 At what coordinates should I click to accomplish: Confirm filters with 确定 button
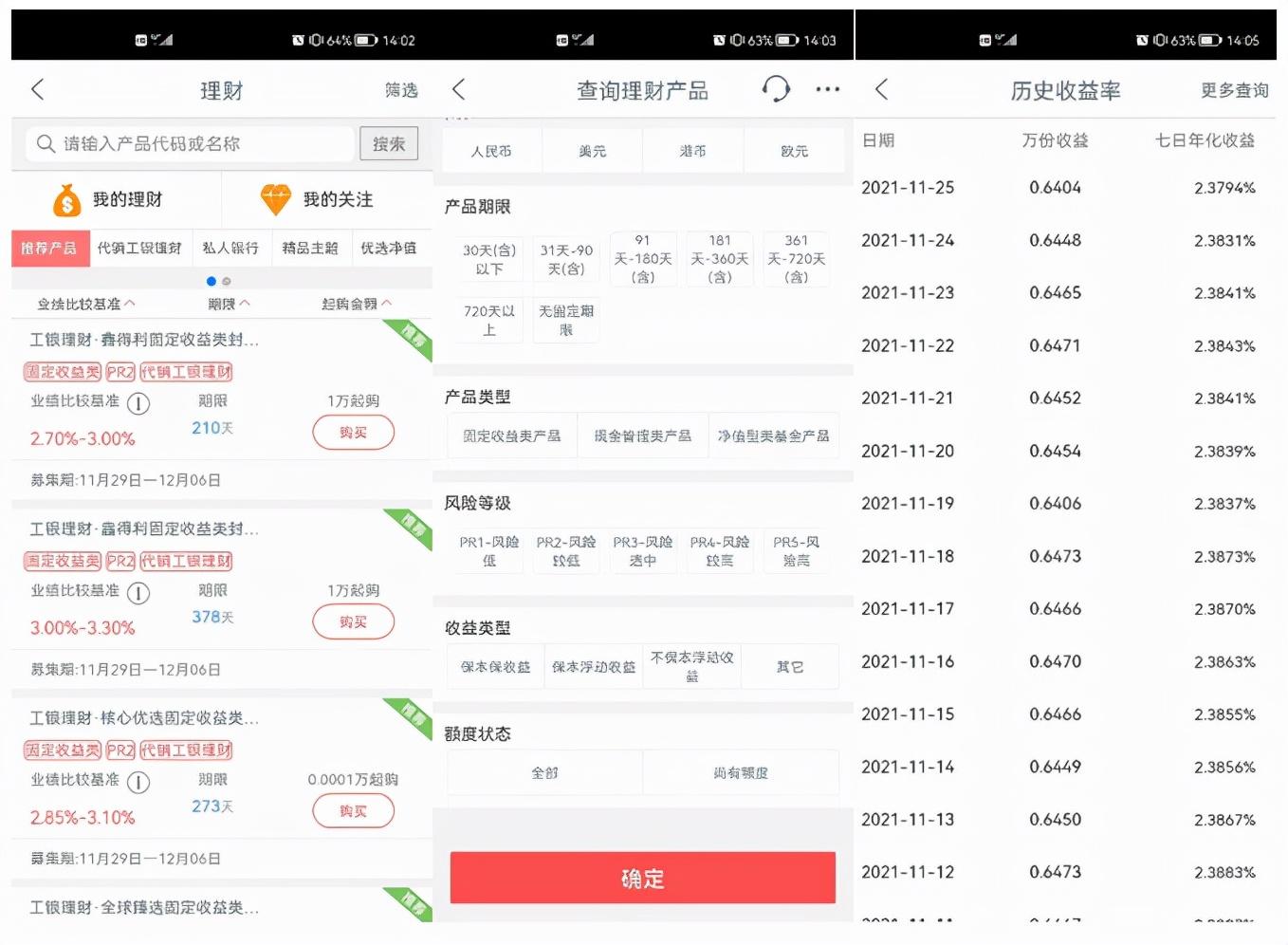(643, 878)
